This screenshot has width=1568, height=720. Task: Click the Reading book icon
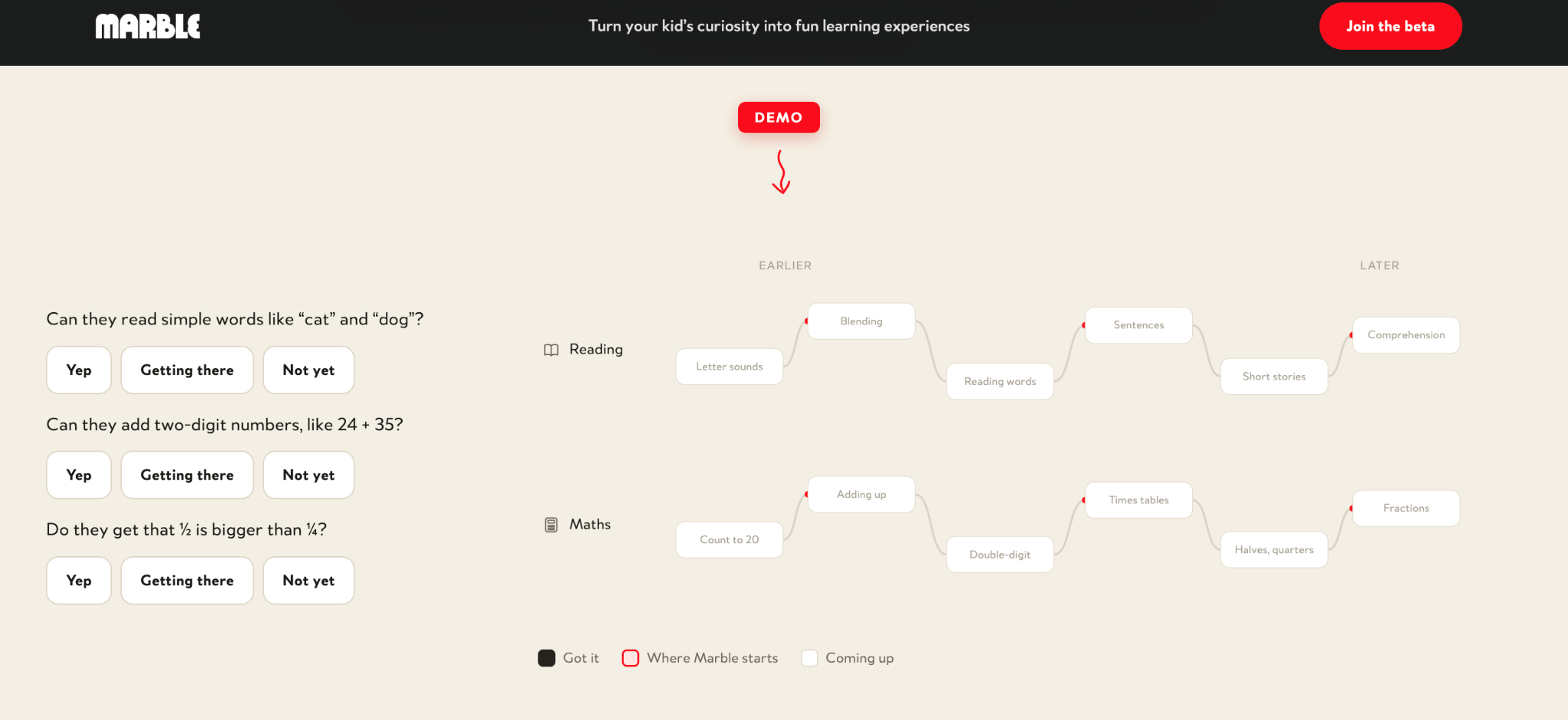pos(551,350)
